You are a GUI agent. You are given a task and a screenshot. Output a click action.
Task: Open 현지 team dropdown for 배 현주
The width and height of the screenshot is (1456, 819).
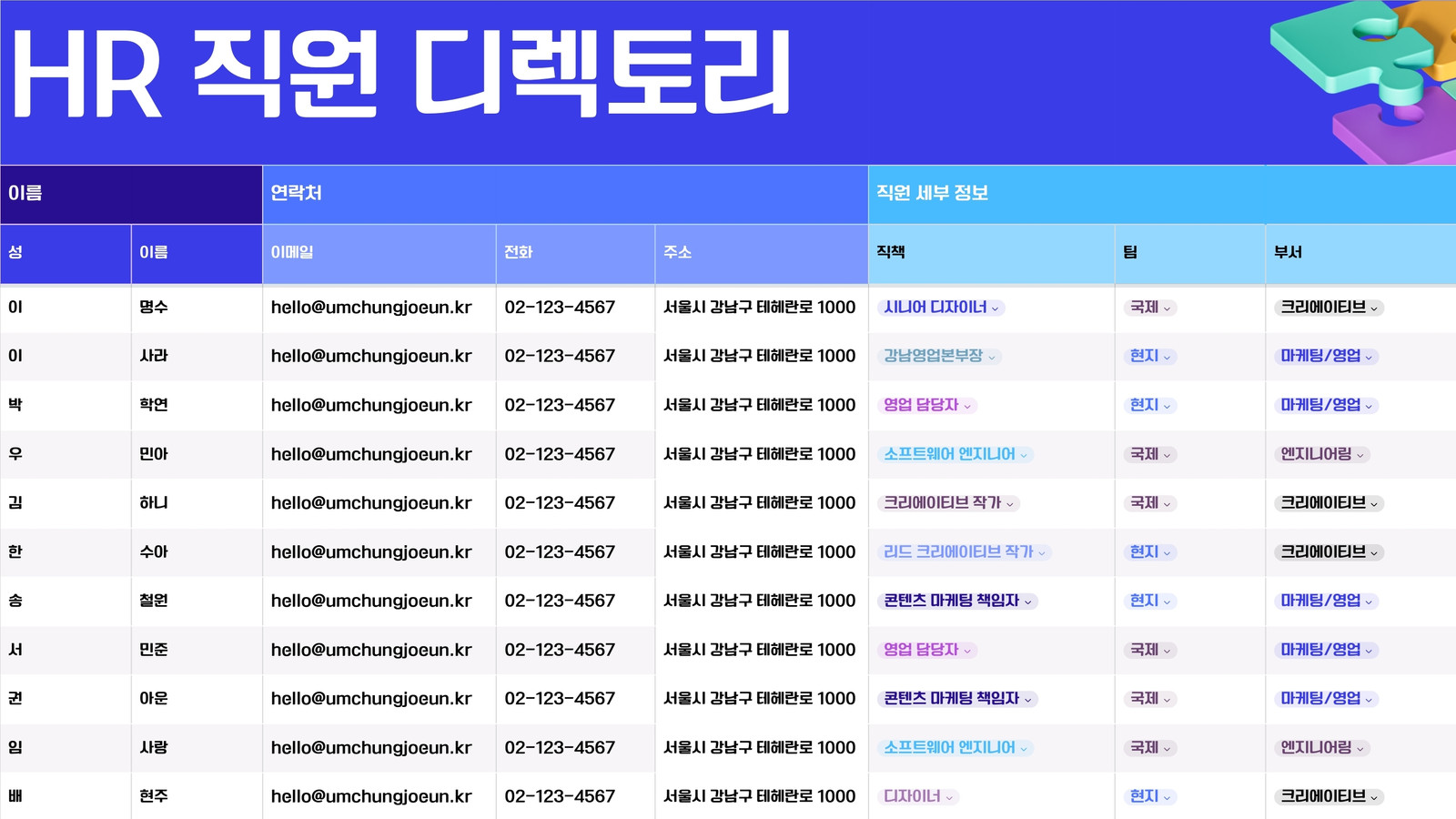(1150, 796)
